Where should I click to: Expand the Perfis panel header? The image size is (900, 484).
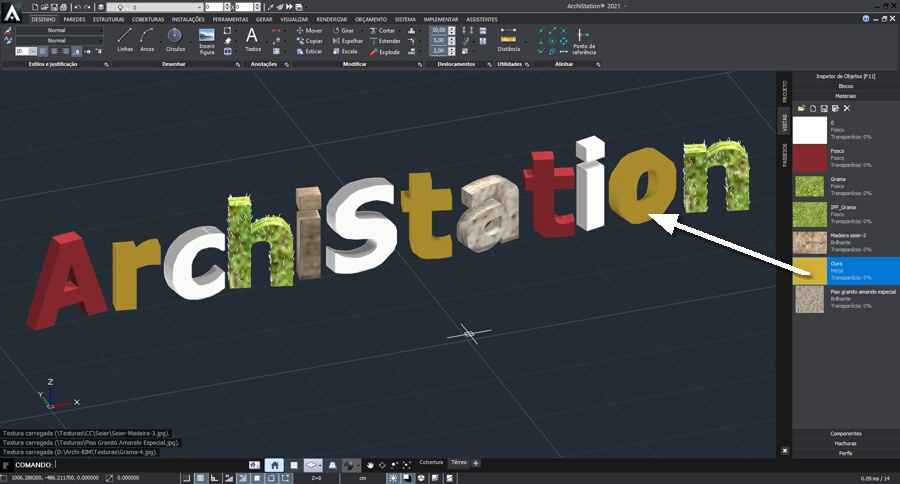click(845, 453)
